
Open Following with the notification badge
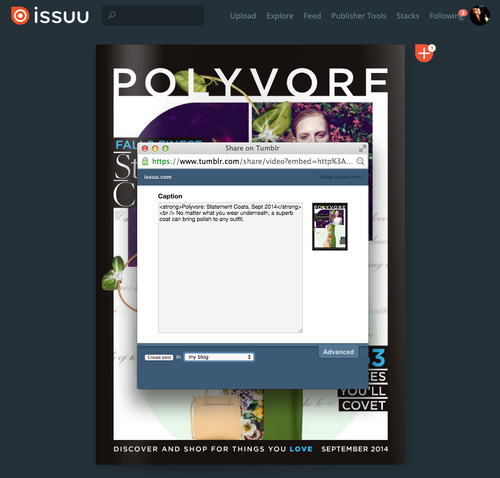[x=446, y=16]
